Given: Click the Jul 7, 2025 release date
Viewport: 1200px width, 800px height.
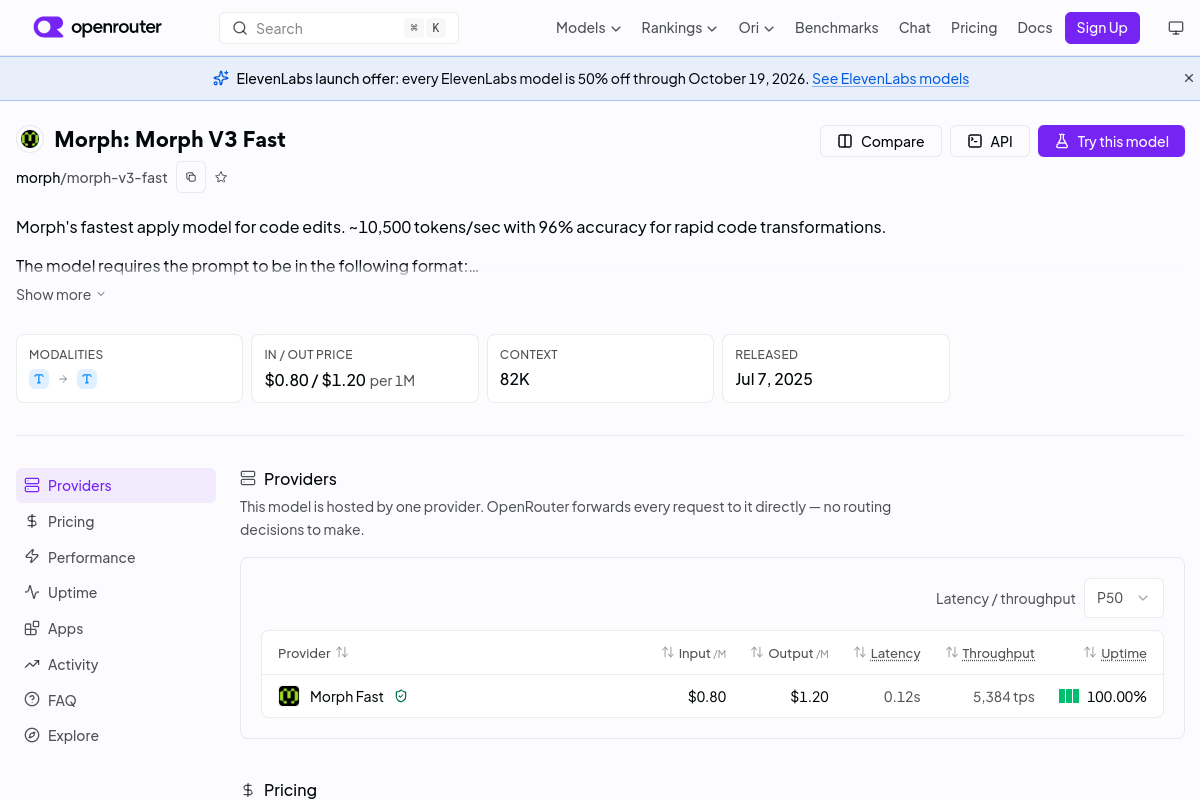Looking at the screenshot, I should [774, 379].
